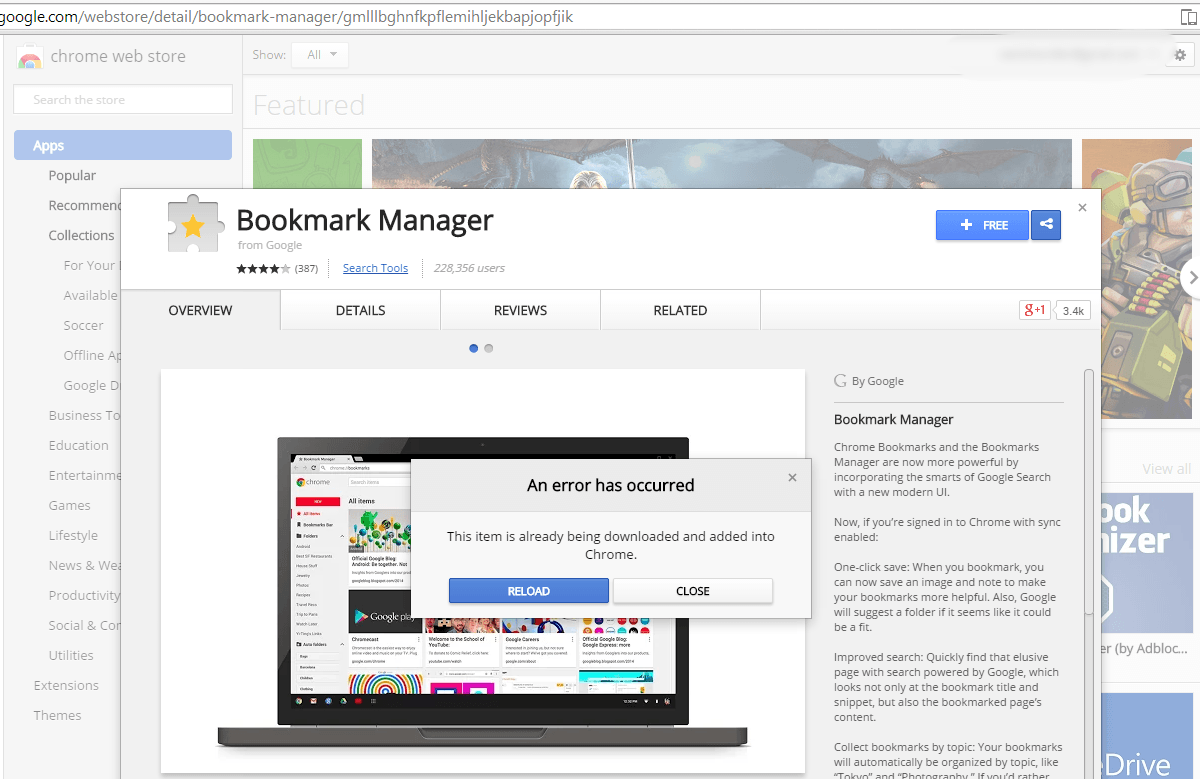
Task: Open the settings gear icon
Action: tap(1180, 55)
